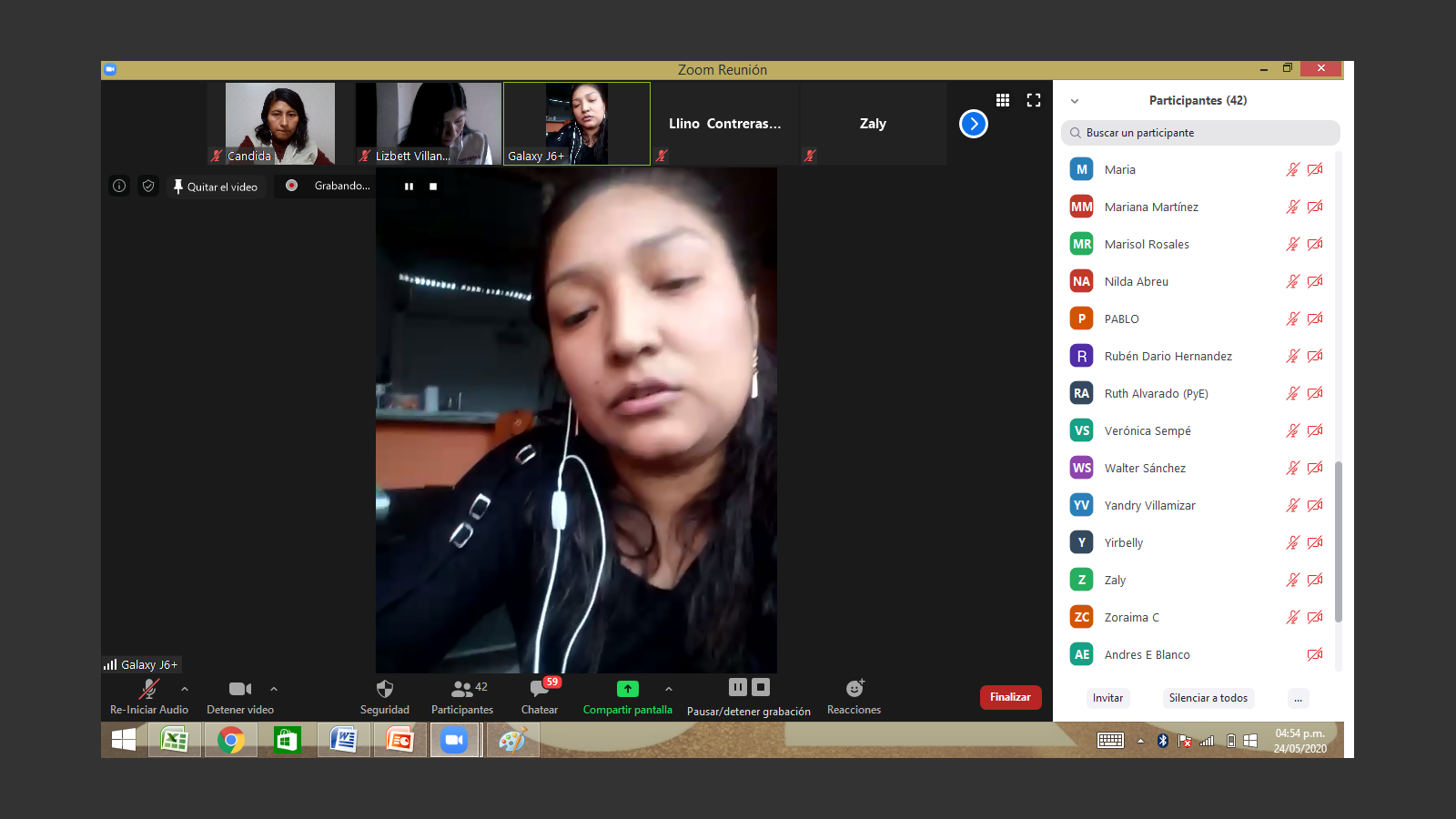Pause recording in top-left indicator

(409, 187)
